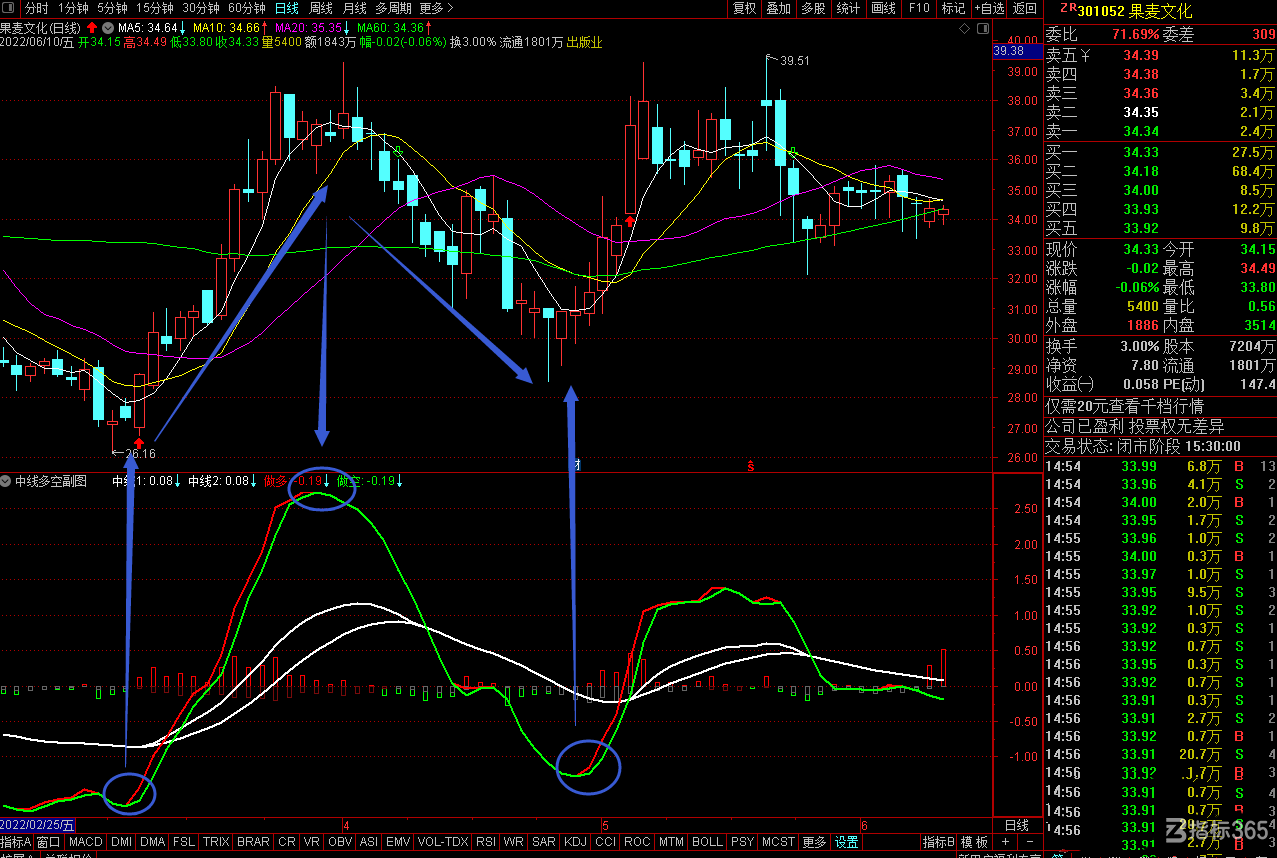Open the 模板 template tab
The height and width of the screenshot is (858, 1277).
click(x=975, y=842)
